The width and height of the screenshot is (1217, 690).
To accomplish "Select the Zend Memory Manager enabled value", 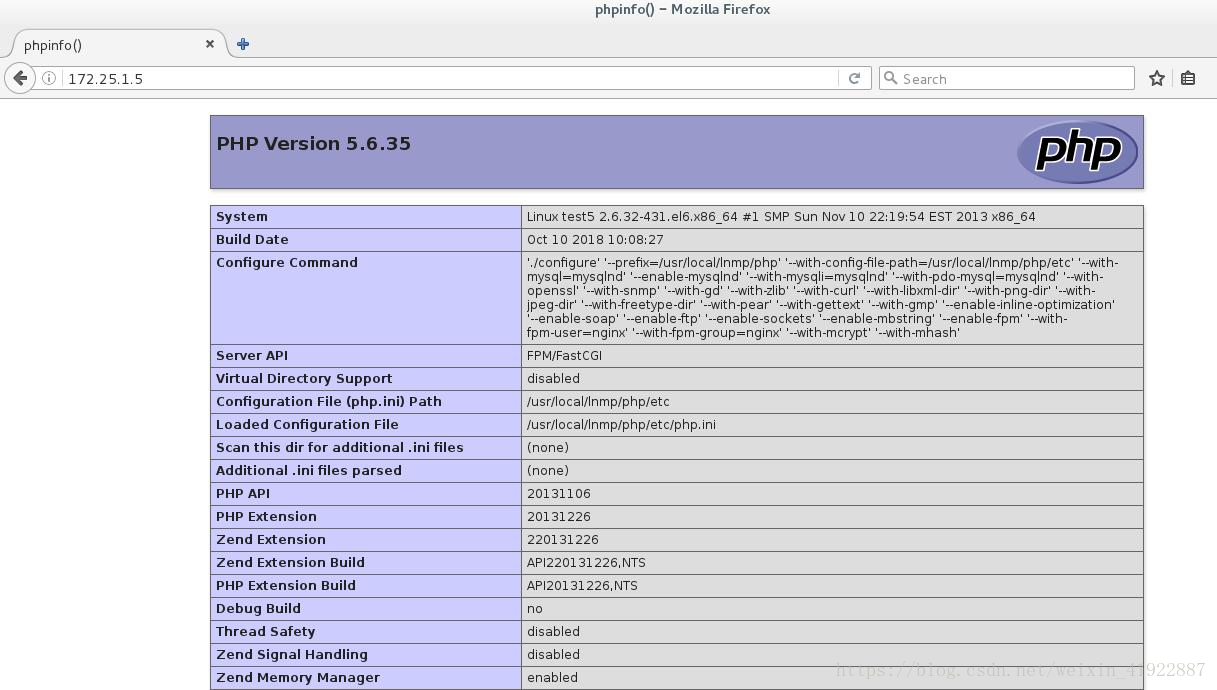I will (x=552, y=677).
